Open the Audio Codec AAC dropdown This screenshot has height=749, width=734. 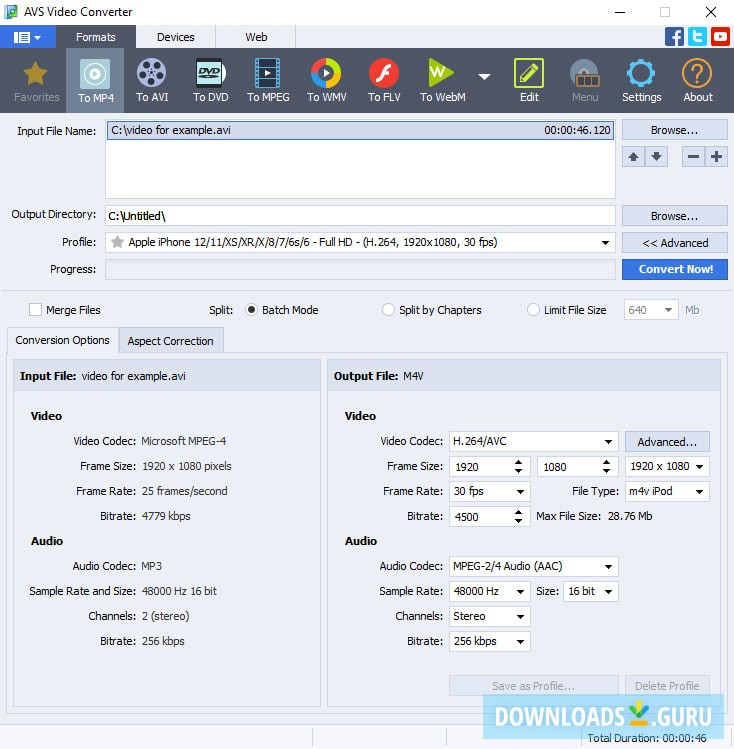(x=533, y=567)
